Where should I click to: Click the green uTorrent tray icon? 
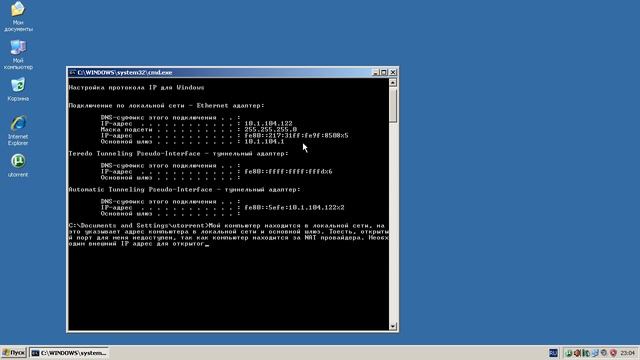(569, 353)
